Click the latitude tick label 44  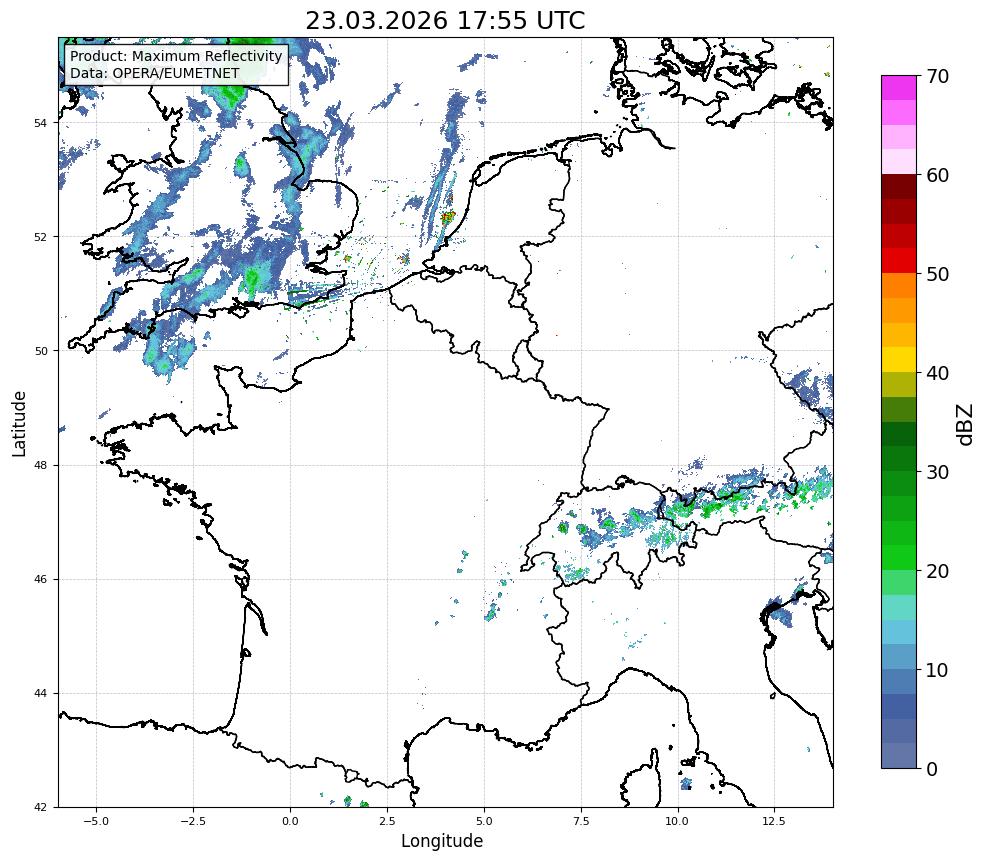click(40, 694)
